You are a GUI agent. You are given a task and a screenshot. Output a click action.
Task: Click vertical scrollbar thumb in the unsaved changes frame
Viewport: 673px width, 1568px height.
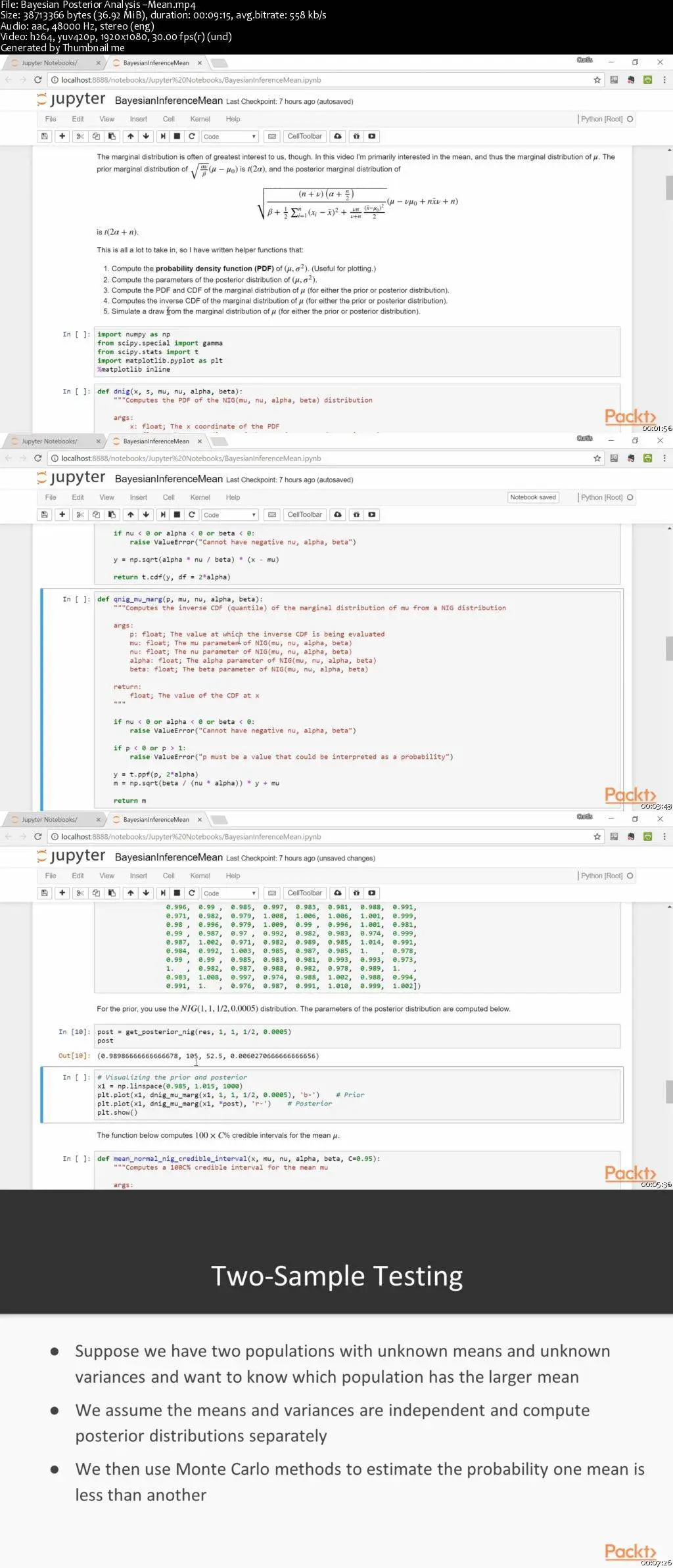click(669, 1092)
